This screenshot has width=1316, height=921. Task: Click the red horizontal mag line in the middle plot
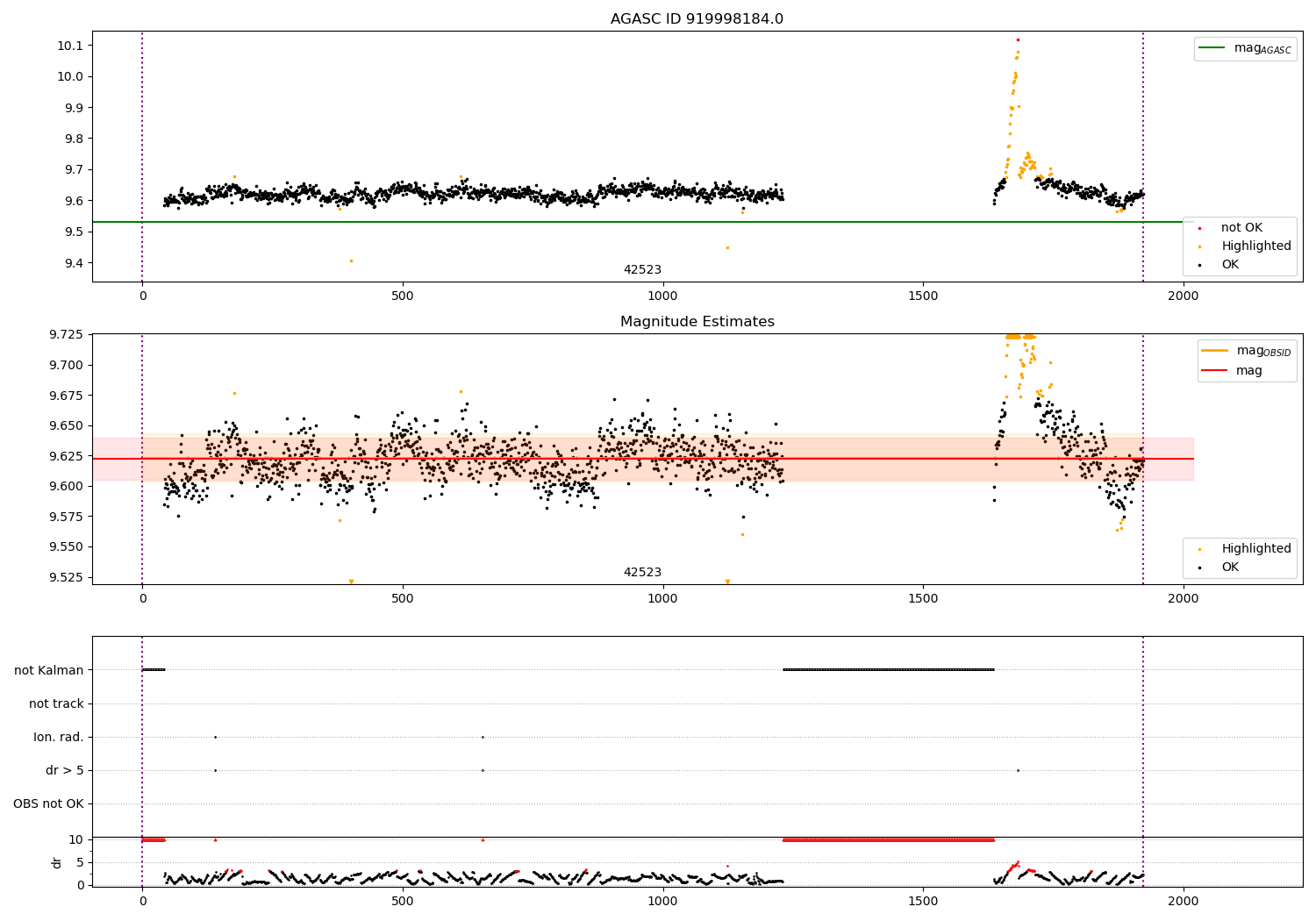[x=643, y=459]
